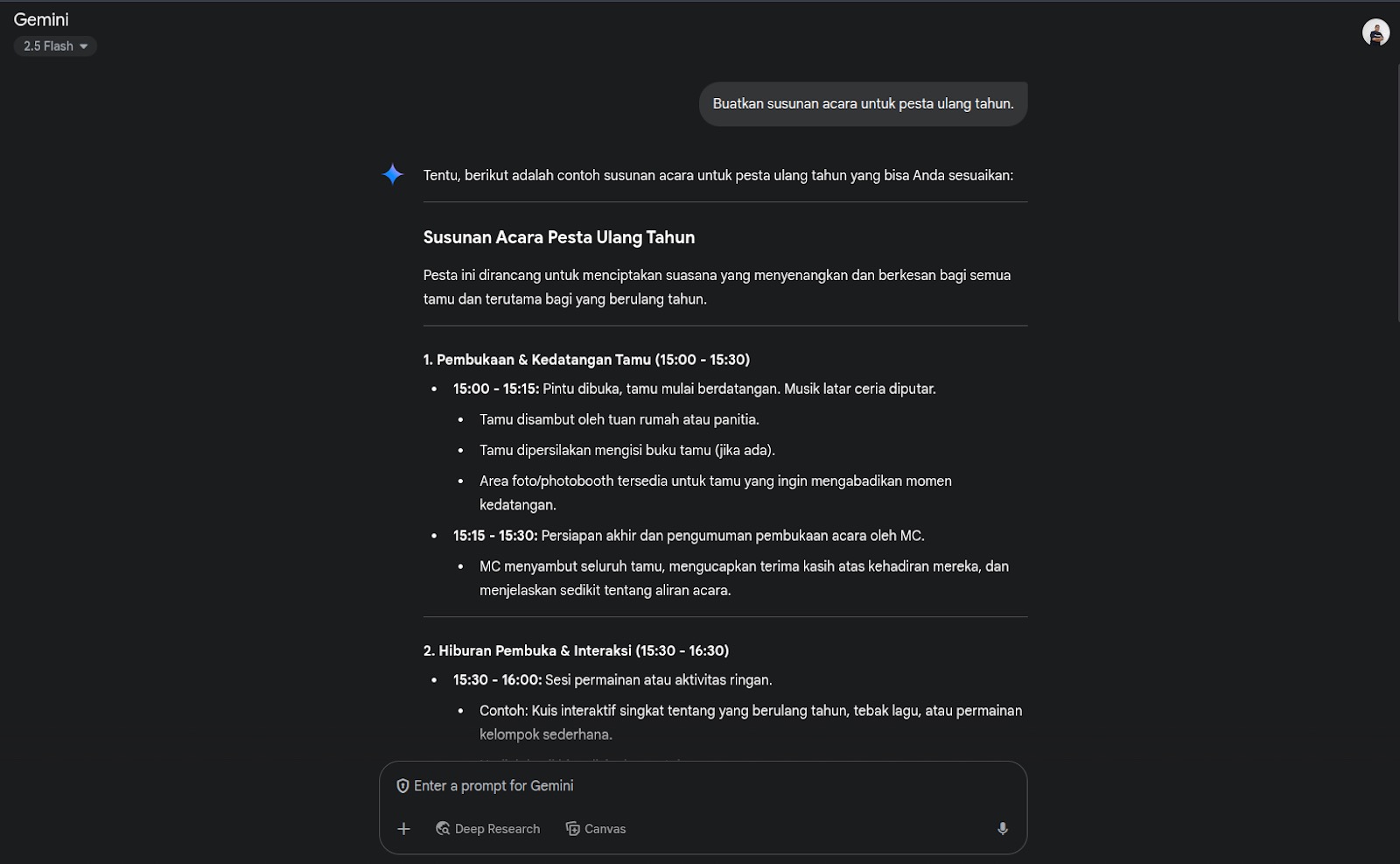The width and height of the screenshot is (1400, 864).
Task: Click the bold "15:00 - 15:15:" time label
Action: point(496,389)
